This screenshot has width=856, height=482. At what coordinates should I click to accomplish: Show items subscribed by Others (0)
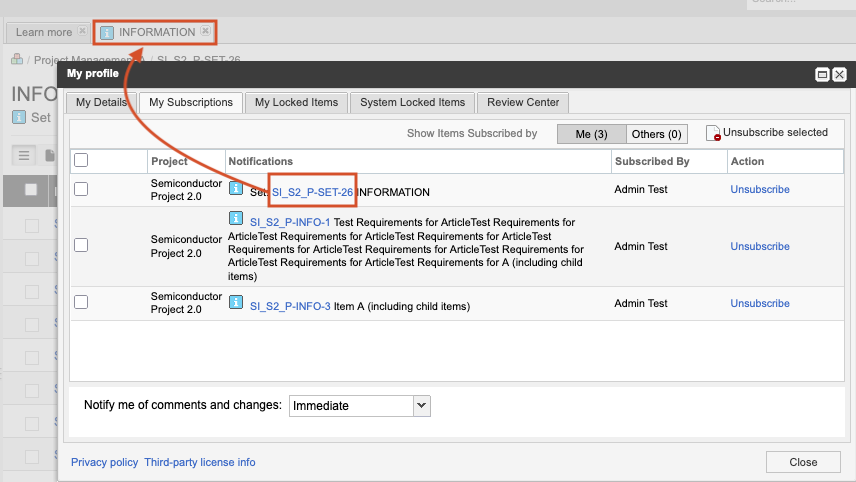click(657, 134)
